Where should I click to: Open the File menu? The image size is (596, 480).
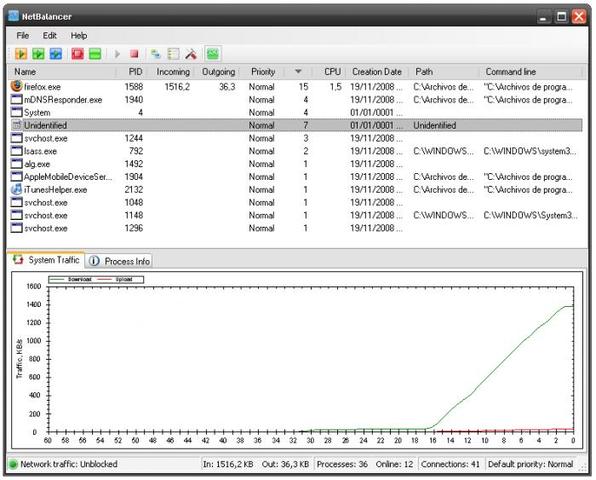pos(22,36)
